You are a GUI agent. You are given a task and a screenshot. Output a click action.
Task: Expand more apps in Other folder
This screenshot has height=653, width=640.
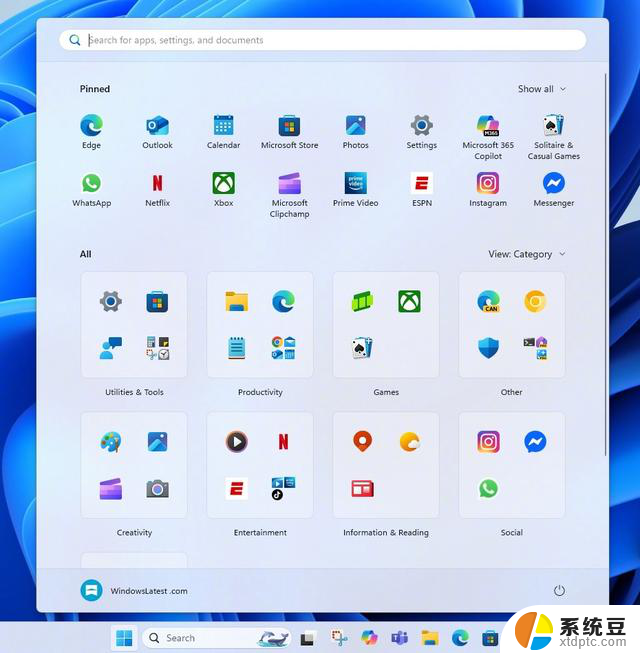pyautogui.click(x=535, y=348)
